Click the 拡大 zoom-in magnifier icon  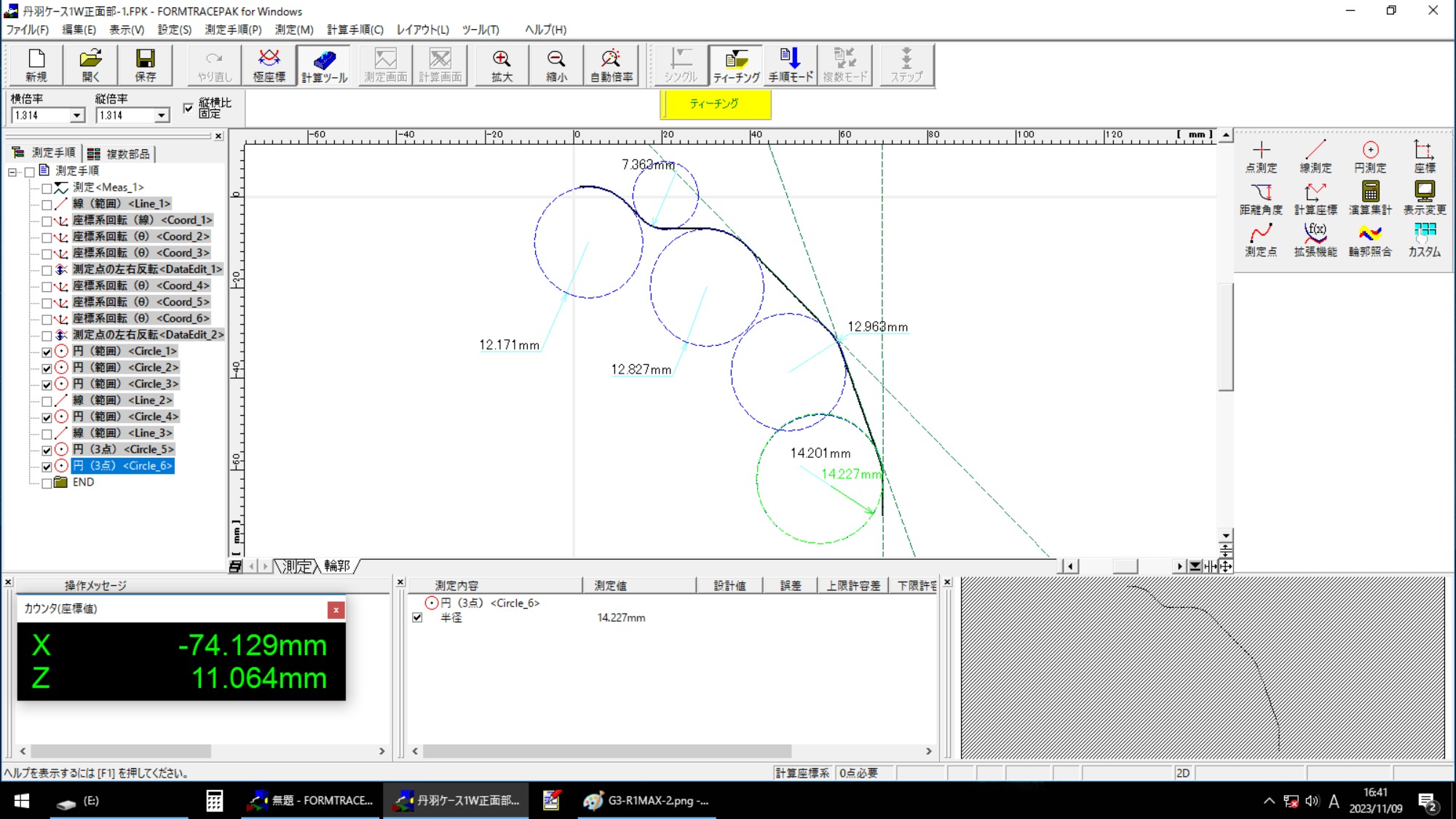501,65
